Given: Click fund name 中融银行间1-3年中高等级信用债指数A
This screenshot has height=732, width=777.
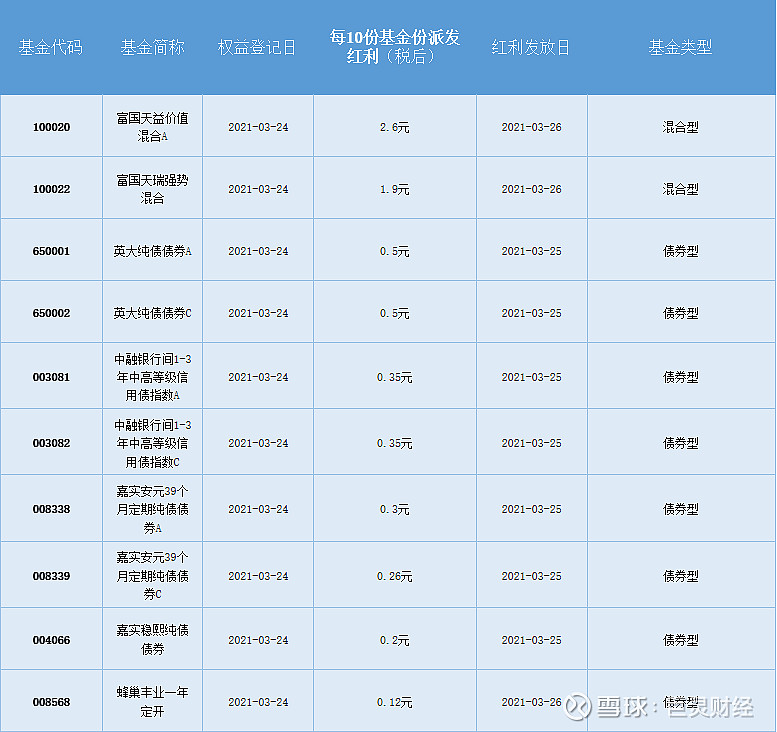Looking at the screenshot, I should pos(153,377).
